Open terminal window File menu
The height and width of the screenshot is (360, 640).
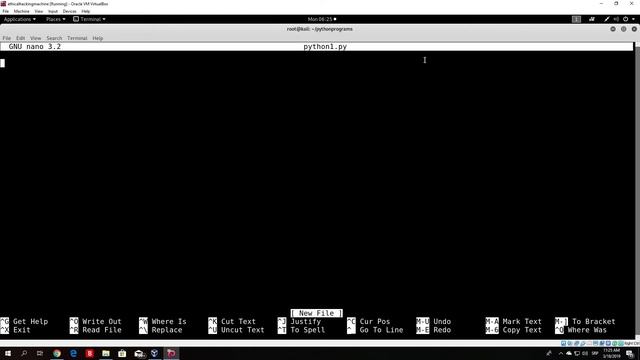(7, 38)
